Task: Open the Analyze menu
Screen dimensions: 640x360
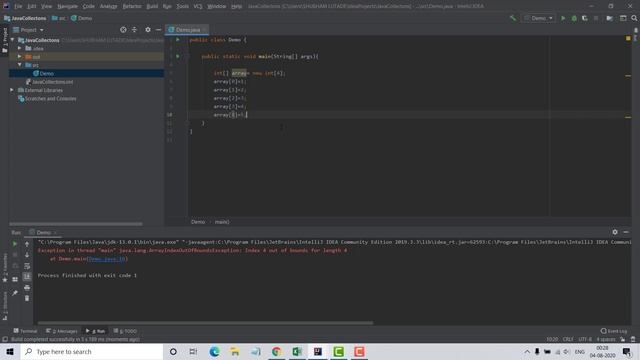Action: (109, 6)
